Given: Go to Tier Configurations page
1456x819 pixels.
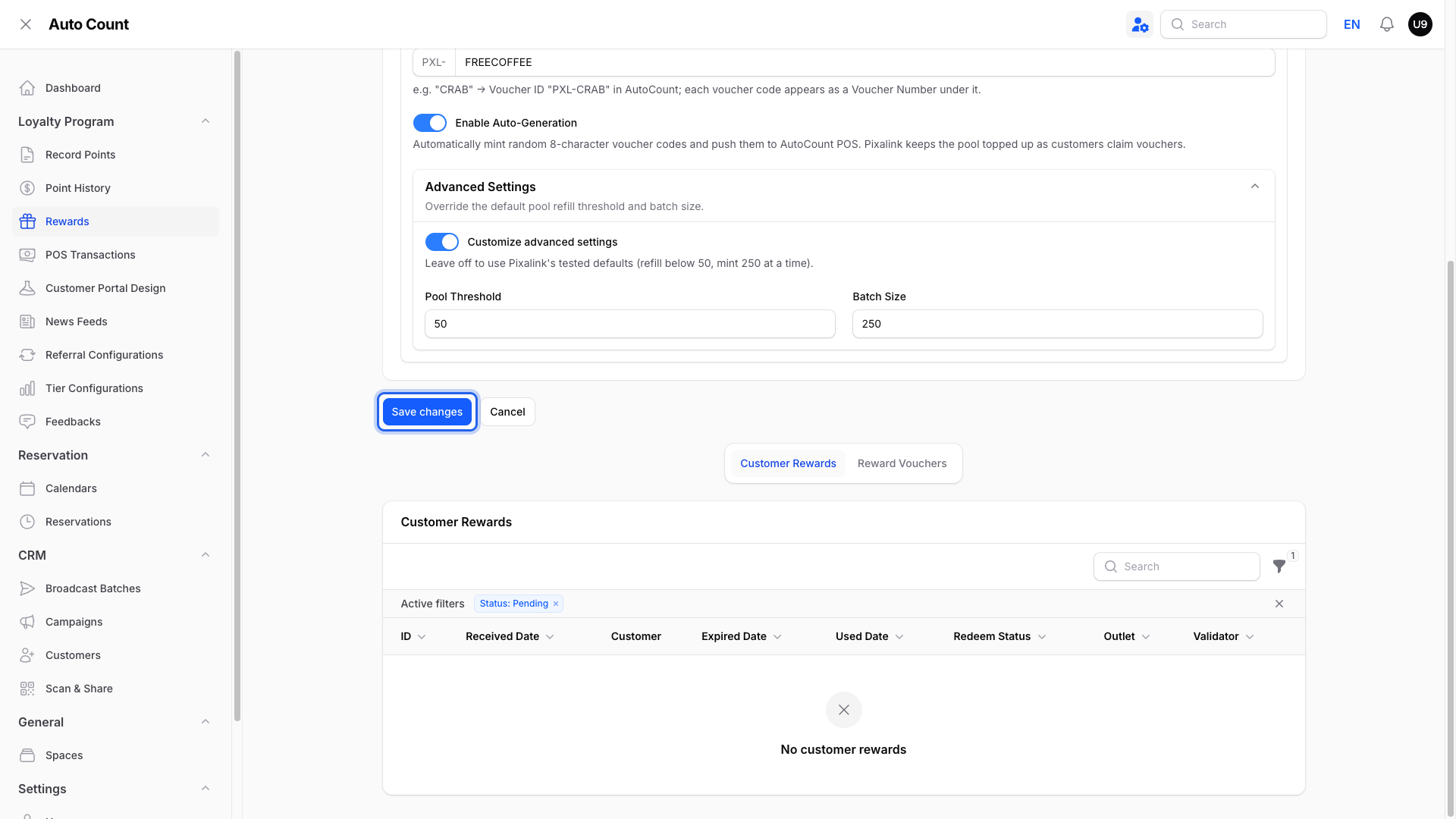Looking at the screenshot, I should pyautogui.click(x=115, y=388).
